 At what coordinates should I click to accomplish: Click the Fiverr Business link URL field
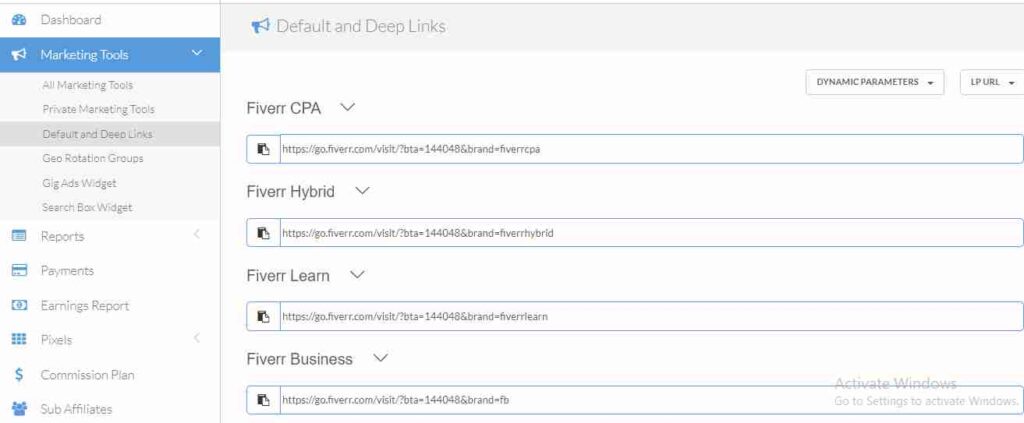coord(652,400)
